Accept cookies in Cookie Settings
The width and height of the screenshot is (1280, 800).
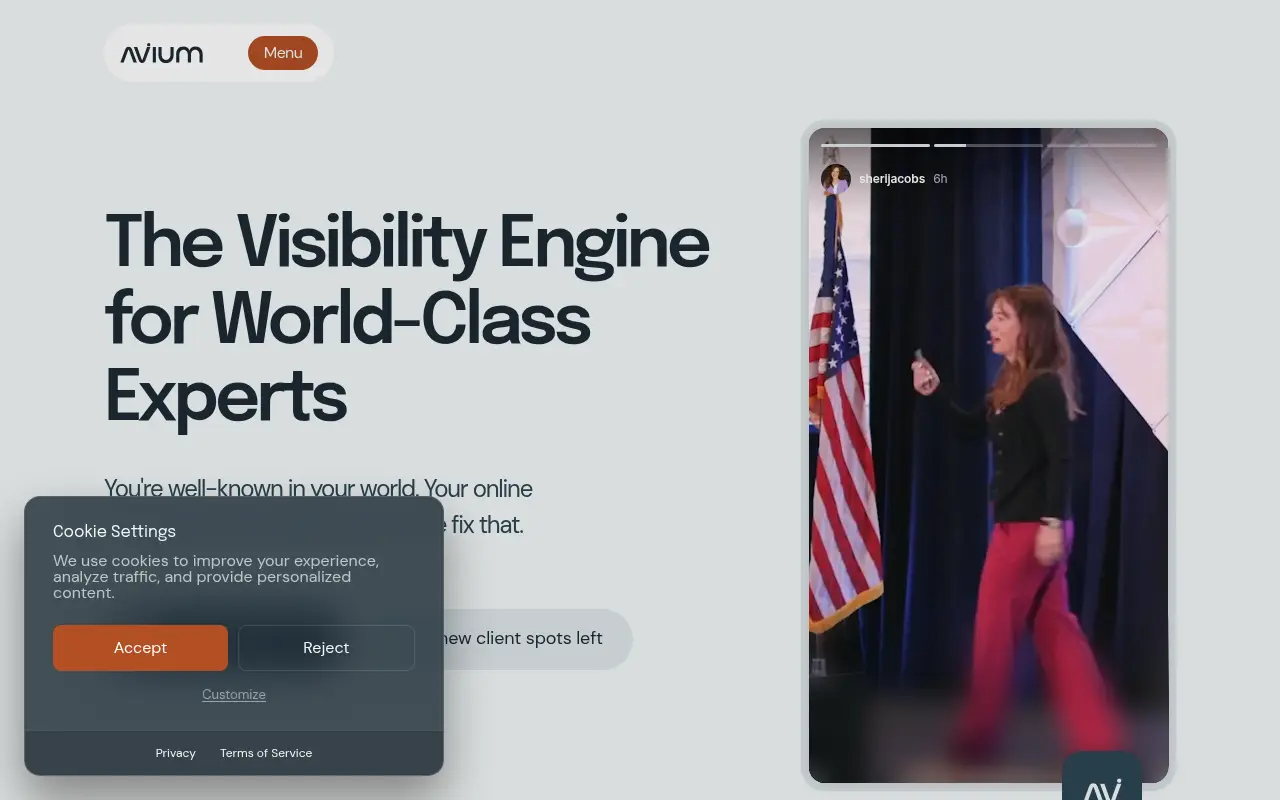140,648
